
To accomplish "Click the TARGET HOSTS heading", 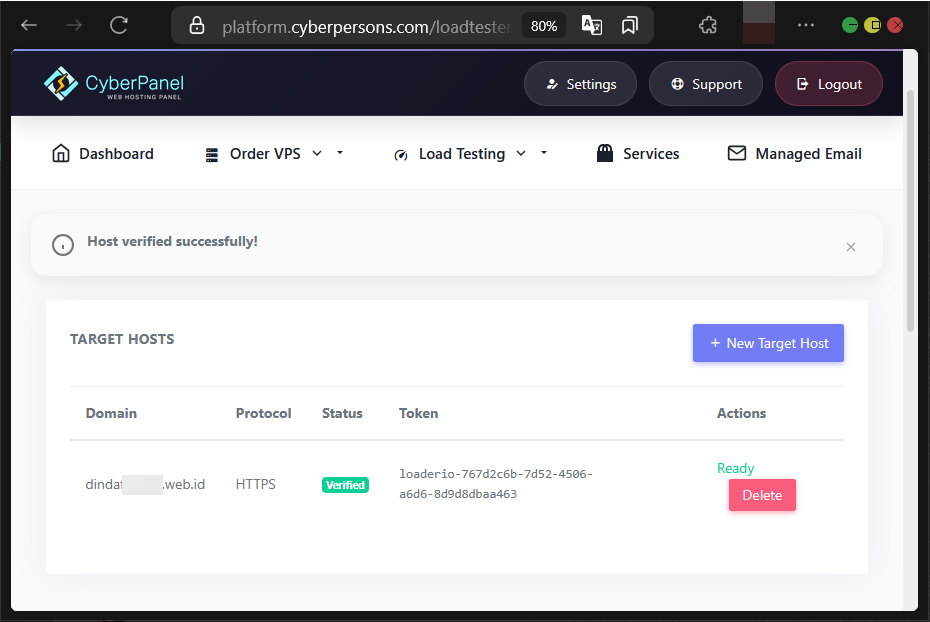I will click(122, 339).
